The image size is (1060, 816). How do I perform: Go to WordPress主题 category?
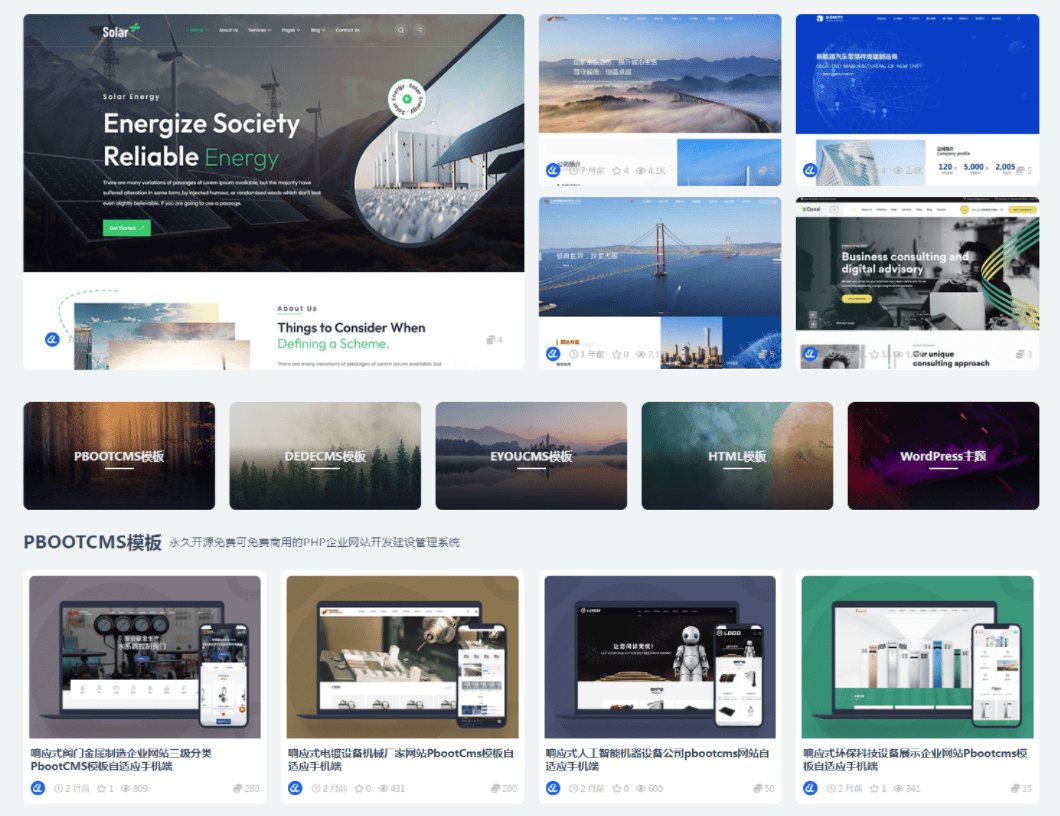pos(943,456)
